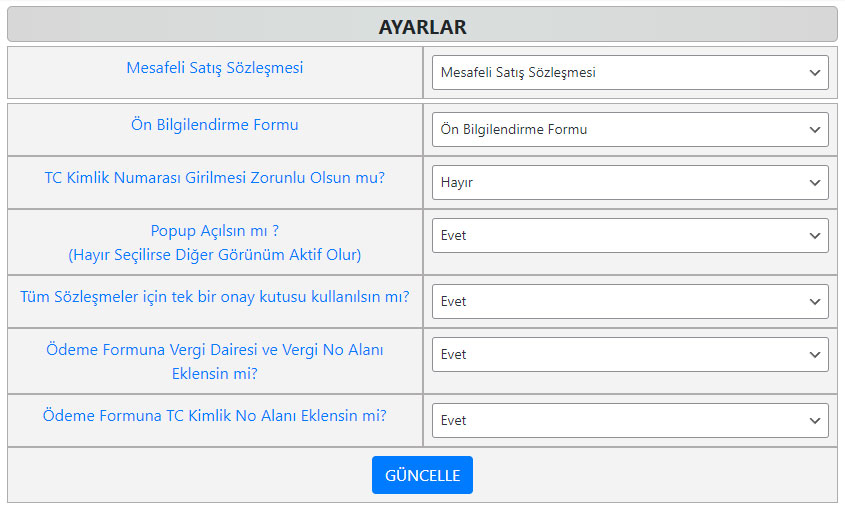
Task: Click the Popup Açılsın mı label text
Action: (214, 231)
